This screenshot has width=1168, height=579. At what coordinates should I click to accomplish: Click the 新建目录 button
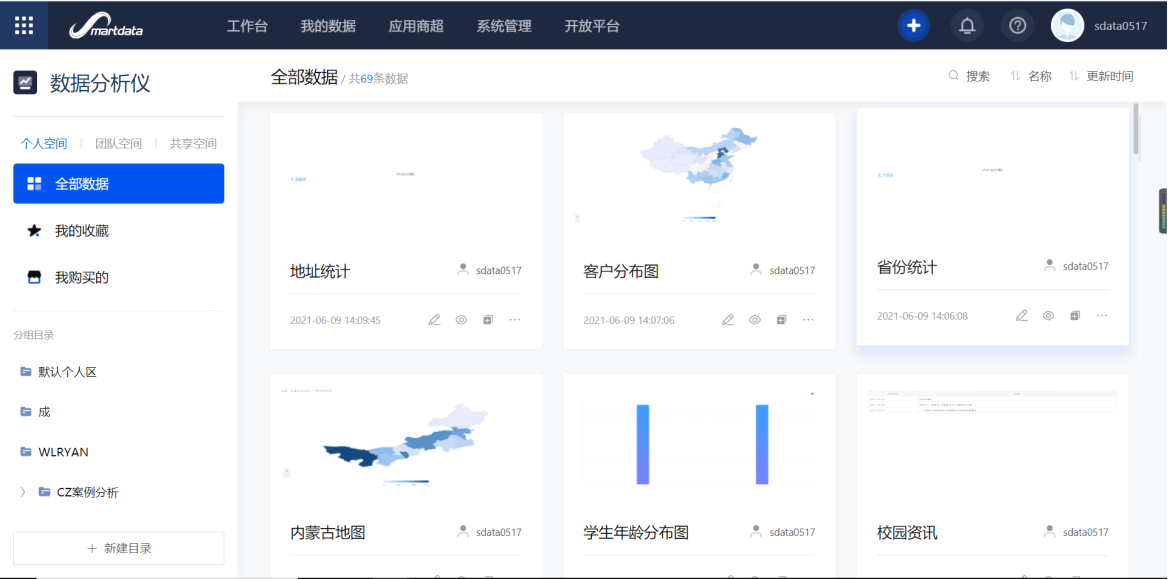point(119,548)
